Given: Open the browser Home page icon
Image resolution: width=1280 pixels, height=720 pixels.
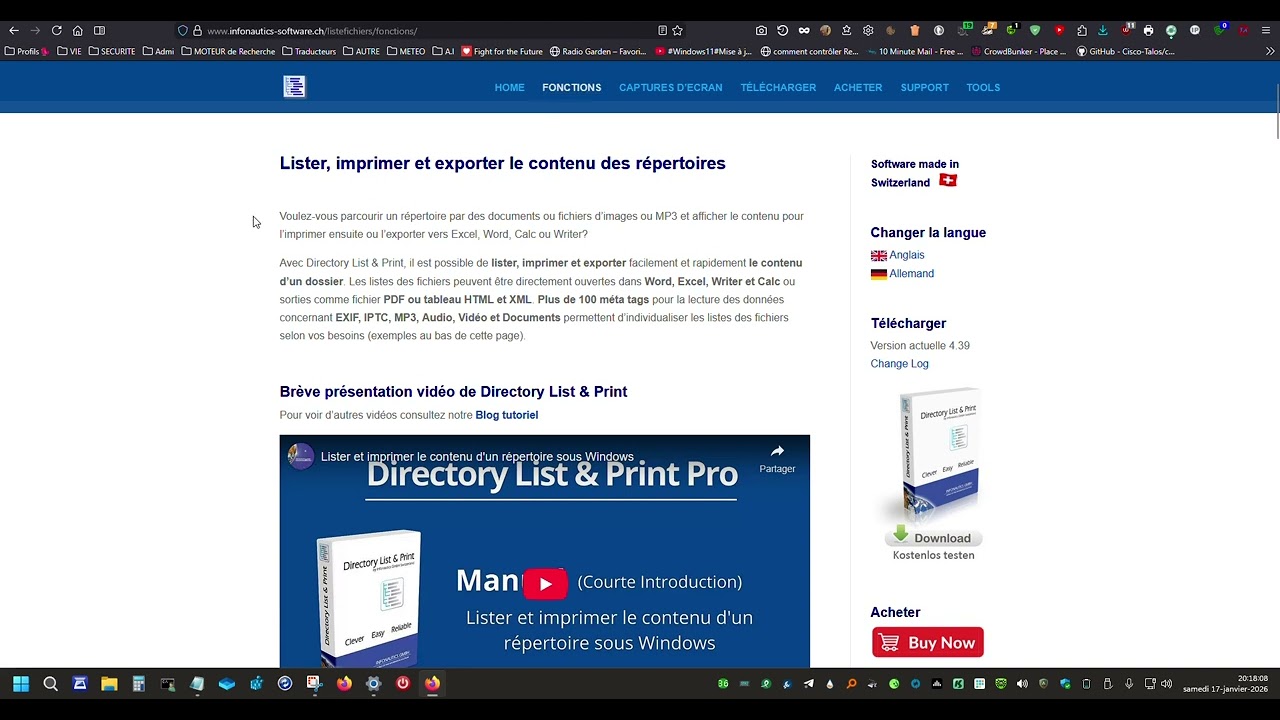Looking at the screenshot, I should point(77,31).
